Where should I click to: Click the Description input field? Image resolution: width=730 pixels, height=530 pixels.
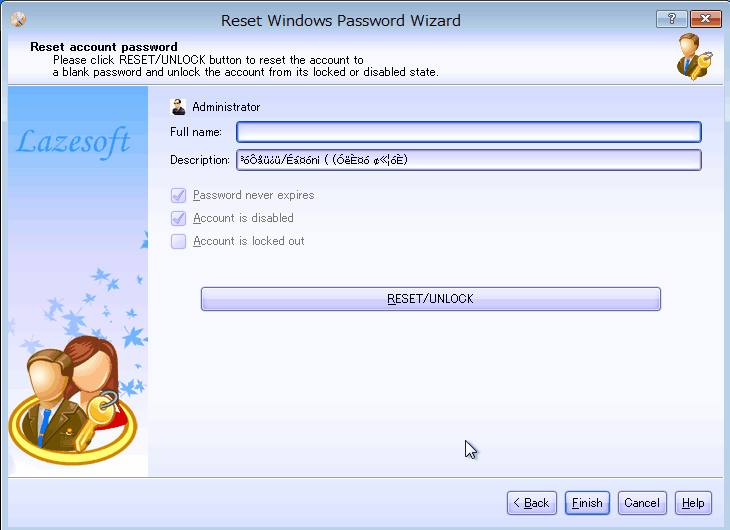[469, 160]
